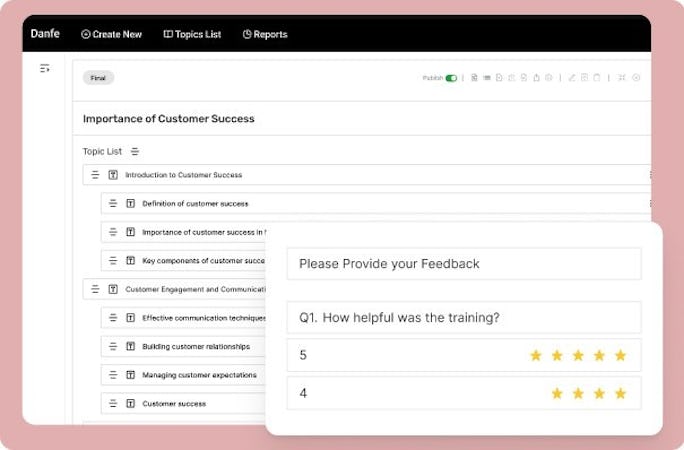Open Customer Engagement and Communication topic

click(x=195, y=290)
